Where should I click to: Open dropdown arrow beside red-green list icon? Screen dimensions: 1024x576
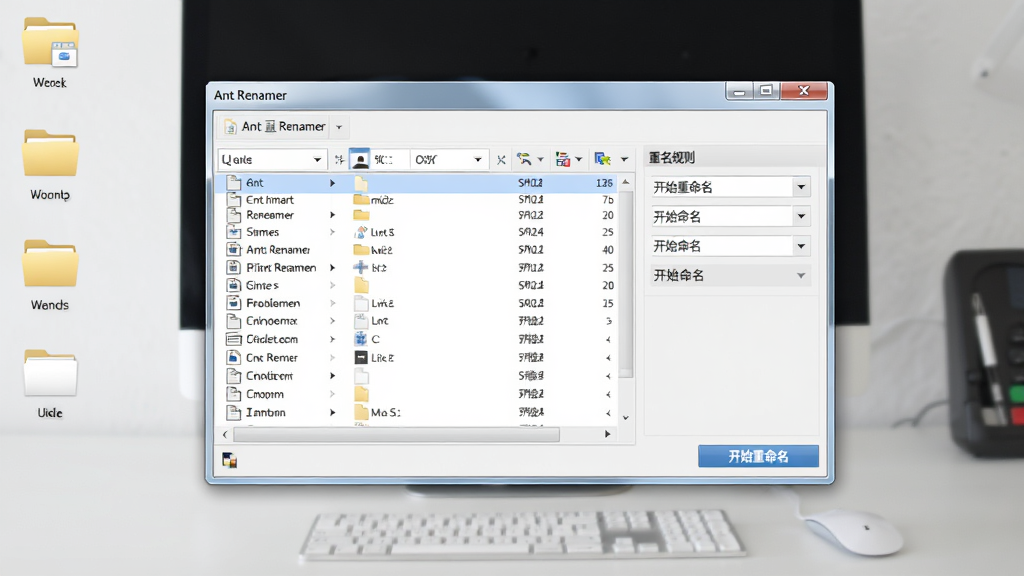point(579,159)
